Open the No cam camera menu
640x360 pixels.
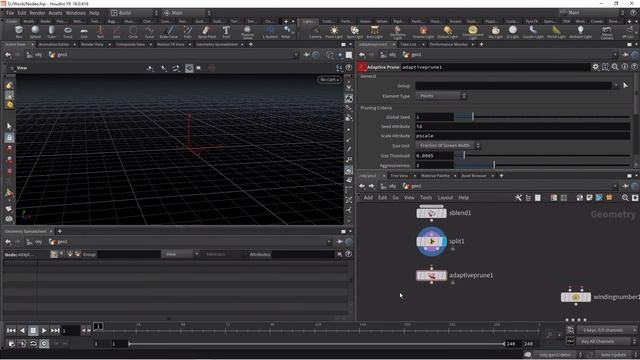[330, 80]
